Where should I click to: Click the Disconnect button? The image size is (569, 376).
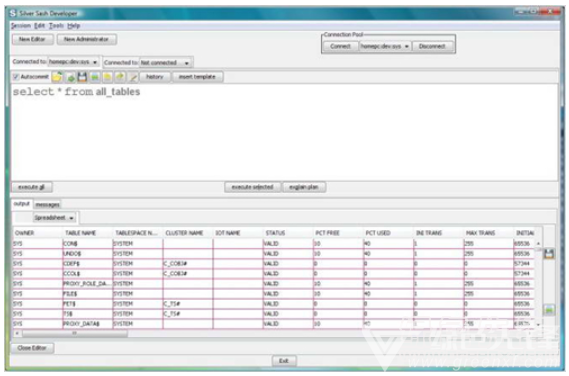[432, 46]
